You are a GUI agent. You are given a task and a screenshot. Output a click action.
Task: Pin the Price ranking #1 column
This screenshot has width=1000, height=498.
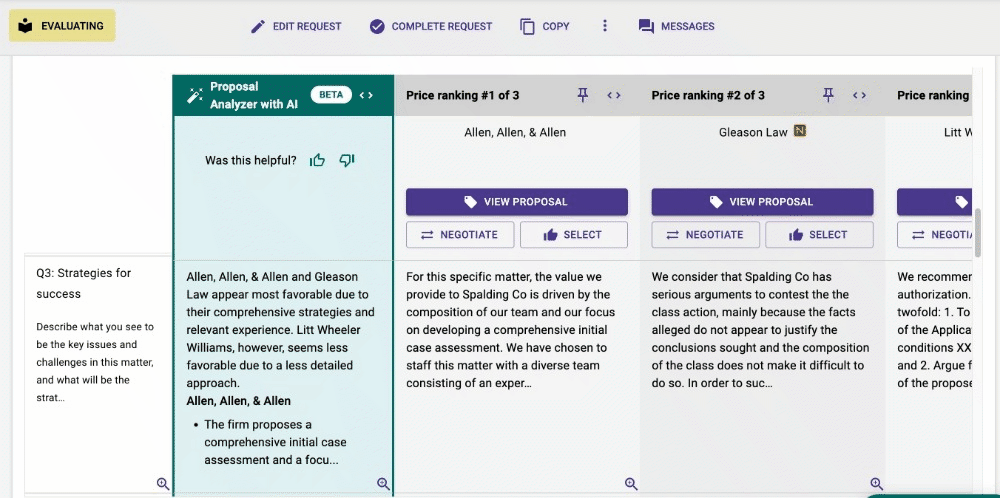(583, 95)
